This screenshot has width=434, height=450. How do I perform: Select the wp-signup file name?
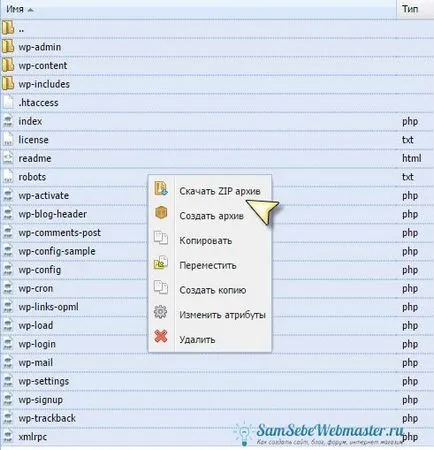[41, 400]
